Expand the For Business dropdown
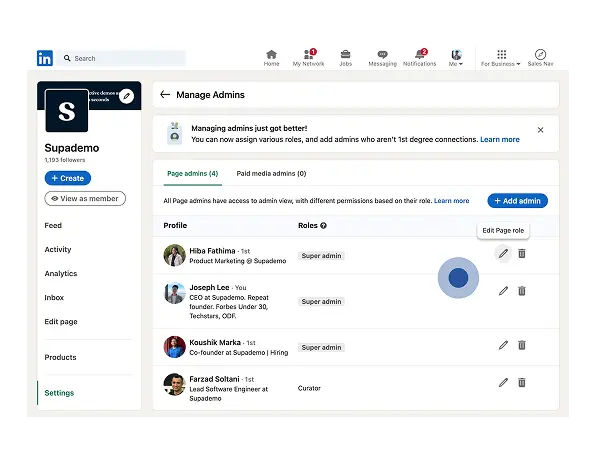The height and width of the screenshot is (463, 600). coord(501,57)
